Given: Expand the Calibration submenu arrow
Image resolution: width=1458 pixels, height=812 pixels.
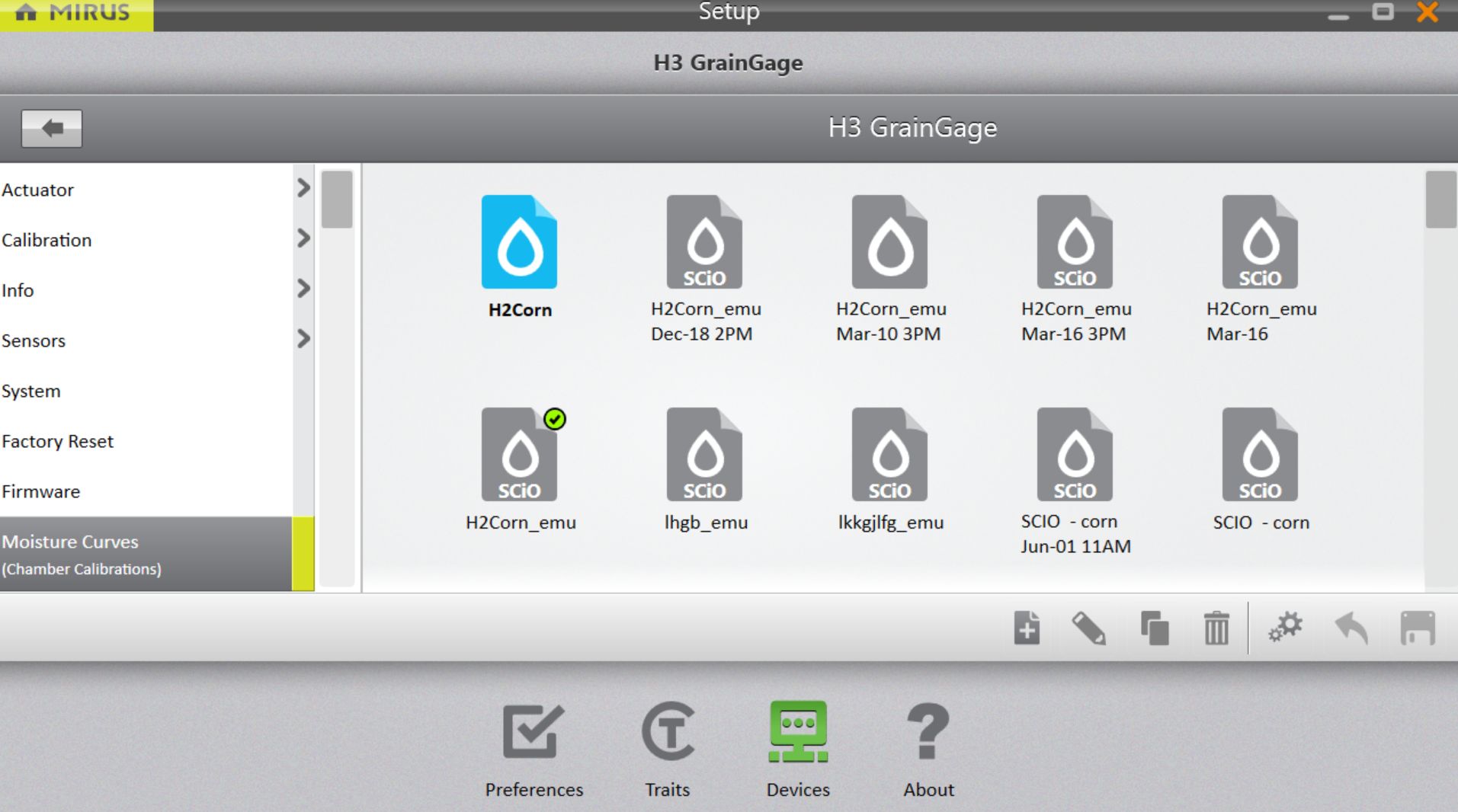Looking at the screenshot, I should [x=303, y=238].
